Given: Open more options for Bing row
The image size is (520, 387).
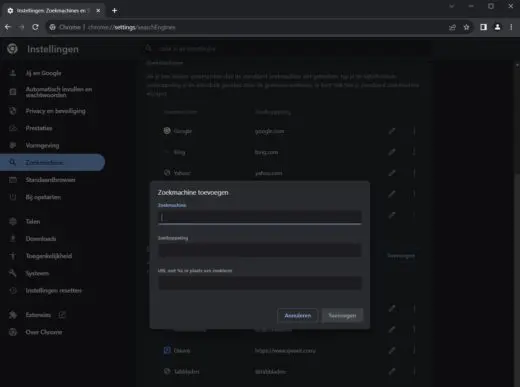Looking at the screenshot, I should [414, 152].
